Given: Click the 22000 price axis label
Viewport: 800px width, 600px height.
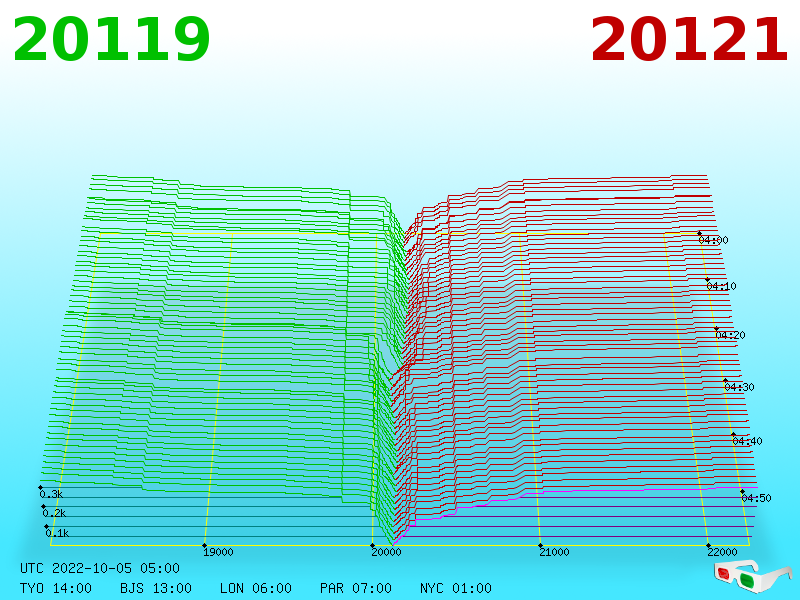Looking at the screenshot, I should point(722,552).
